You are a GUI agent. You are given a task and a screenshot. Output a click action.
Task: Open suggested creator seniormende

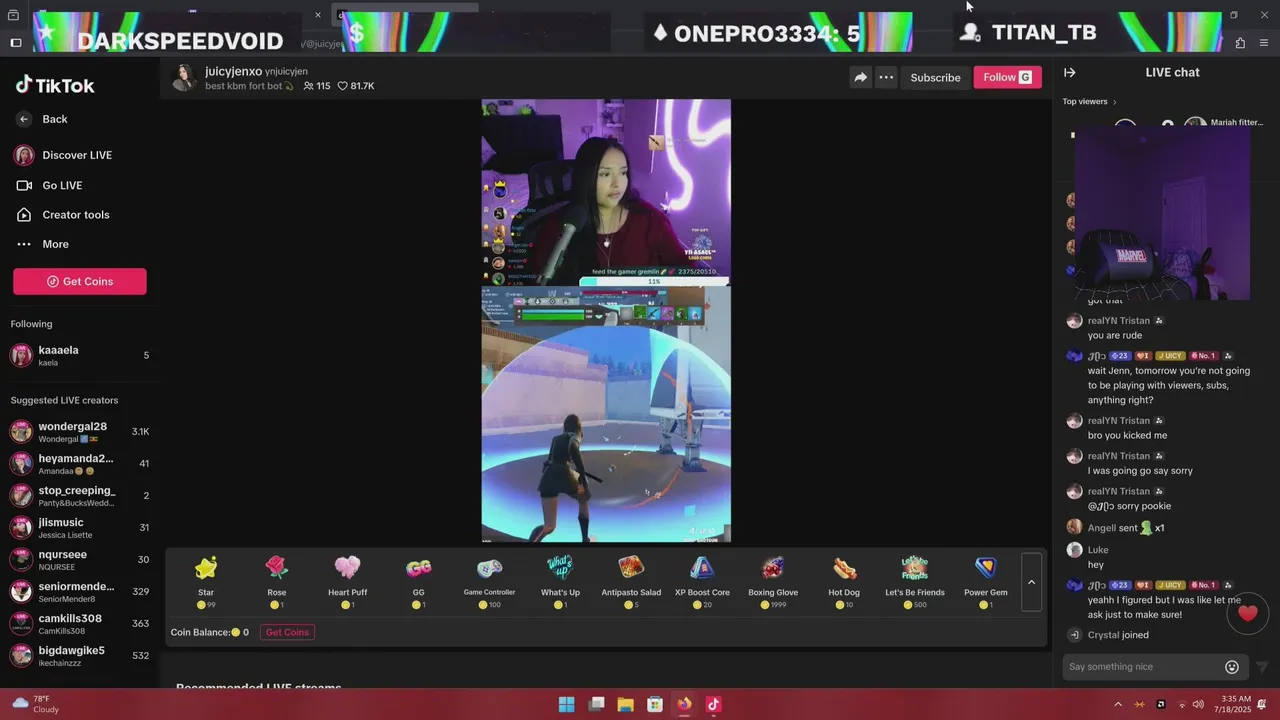(80, 592)
